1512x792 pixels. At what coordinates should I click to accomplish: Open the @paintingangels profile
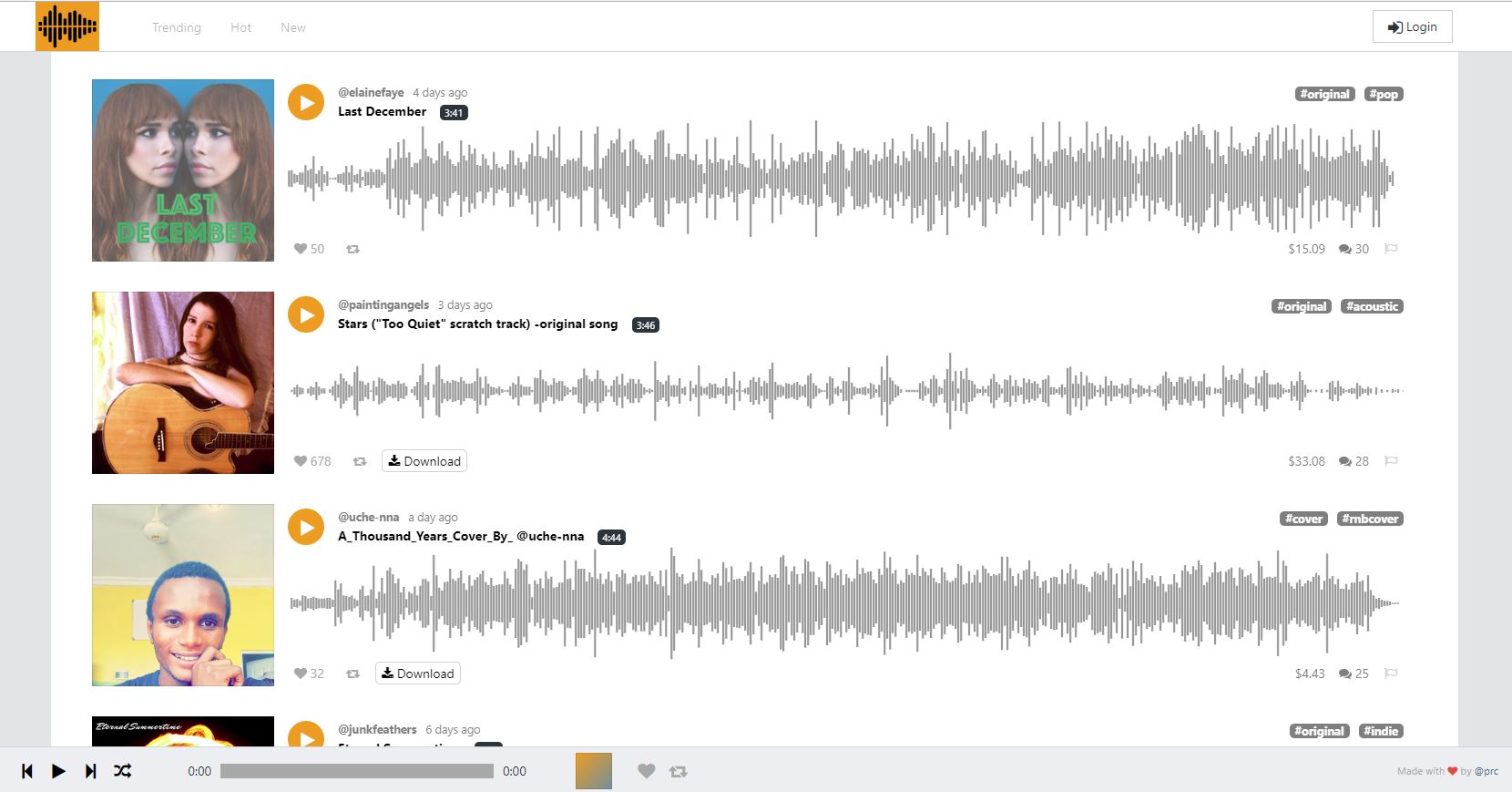[383, 304]
